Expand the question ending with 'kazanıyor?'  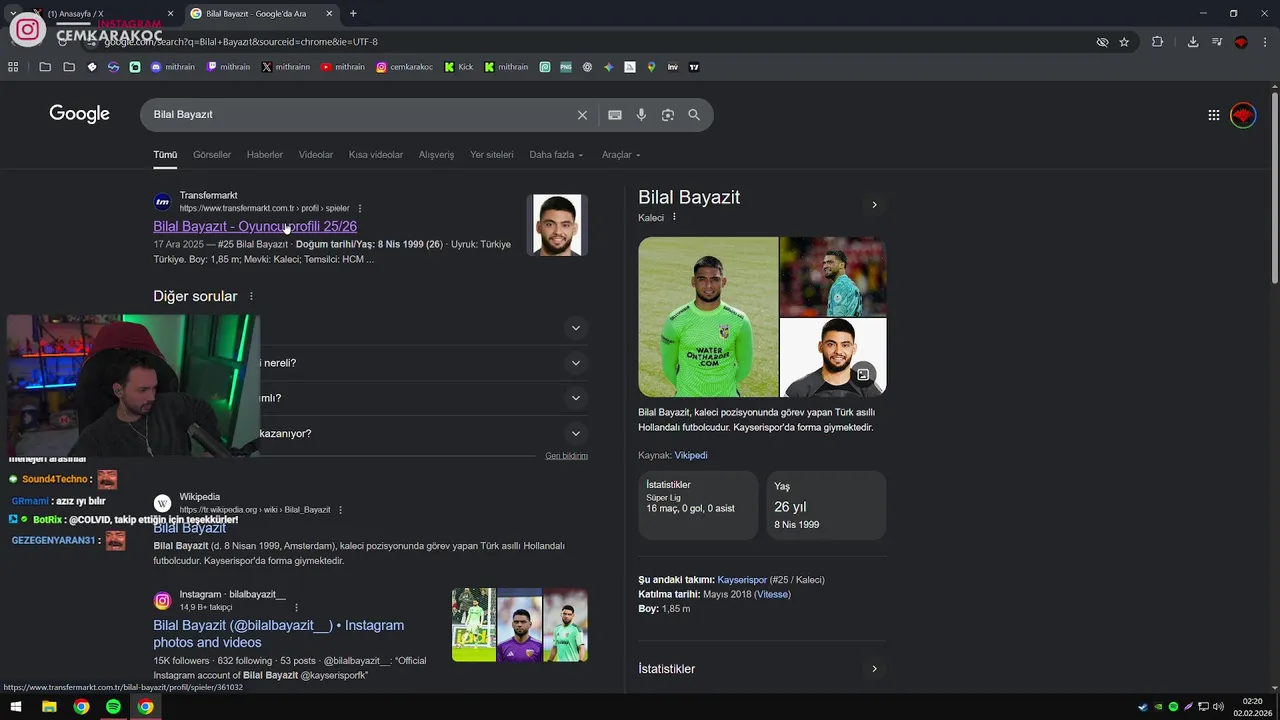(575, 433)
